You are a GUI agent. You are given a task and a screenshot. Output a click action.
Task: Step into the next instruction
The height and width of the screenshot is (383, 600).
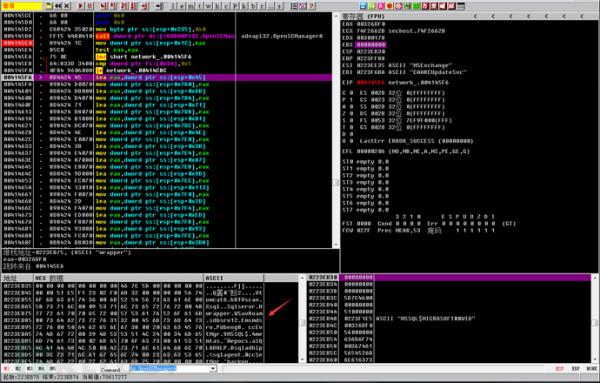coord(103,6)
